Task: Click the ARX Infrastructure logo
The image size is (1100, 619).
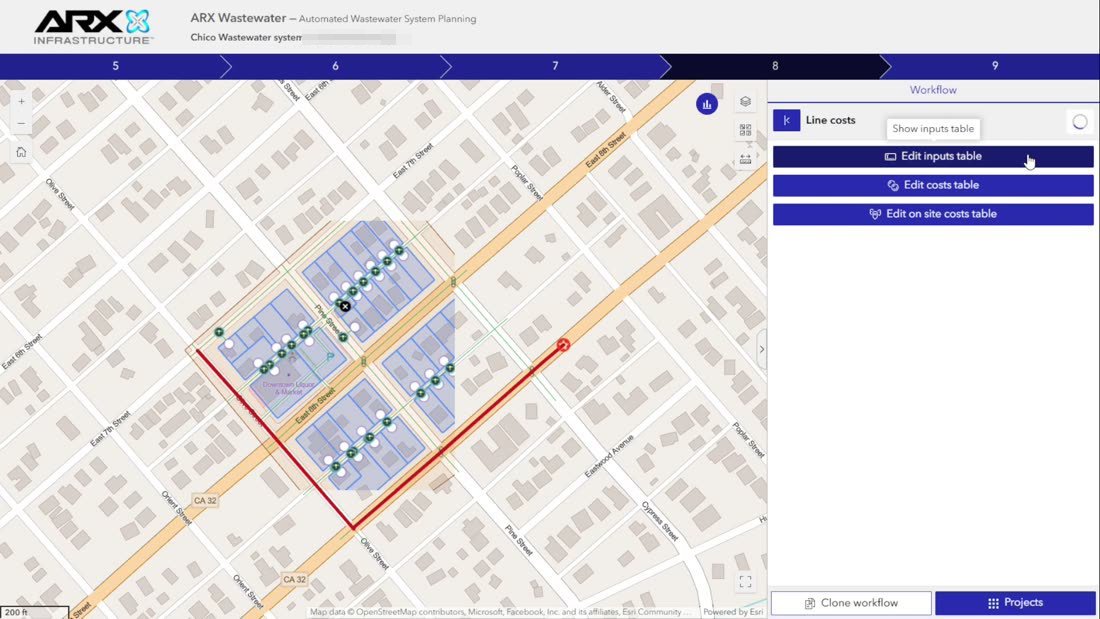Action: point(93,27)
